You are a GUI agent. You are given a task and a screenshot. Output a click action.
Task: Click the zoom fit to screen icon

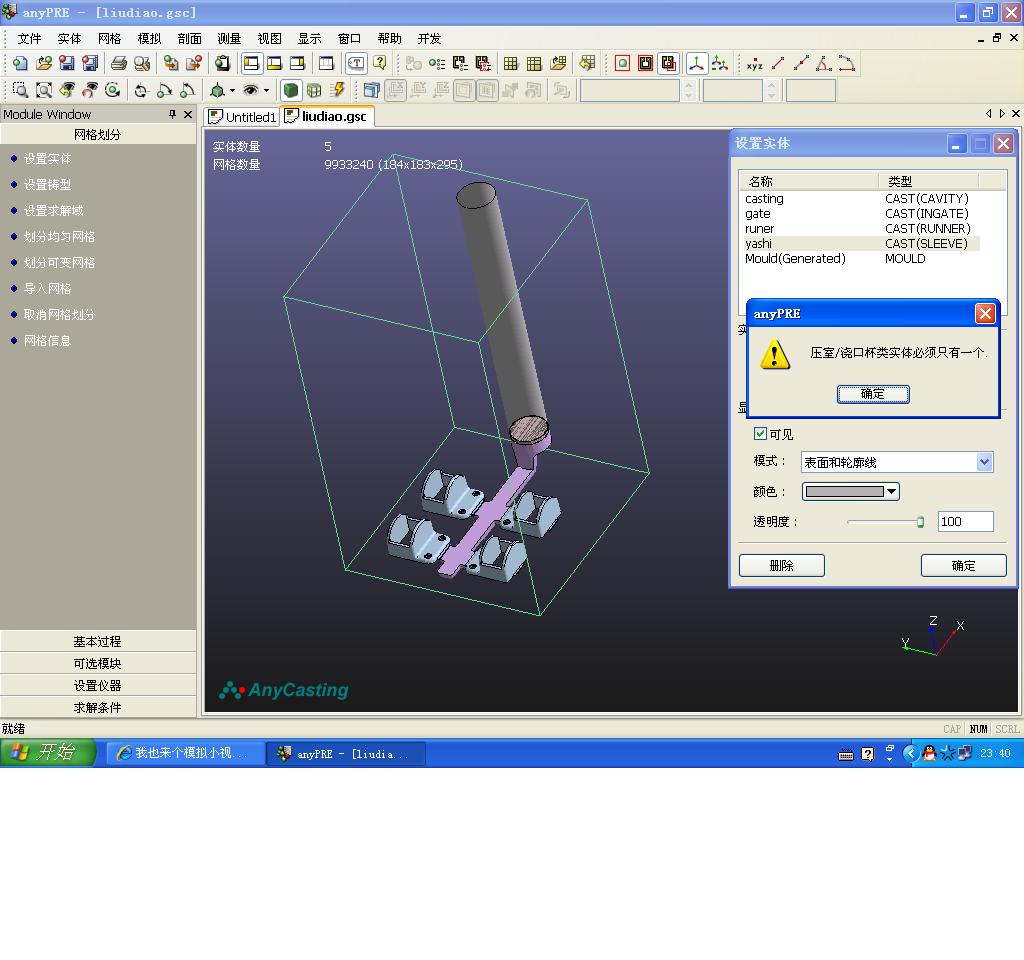coord(44,90)
